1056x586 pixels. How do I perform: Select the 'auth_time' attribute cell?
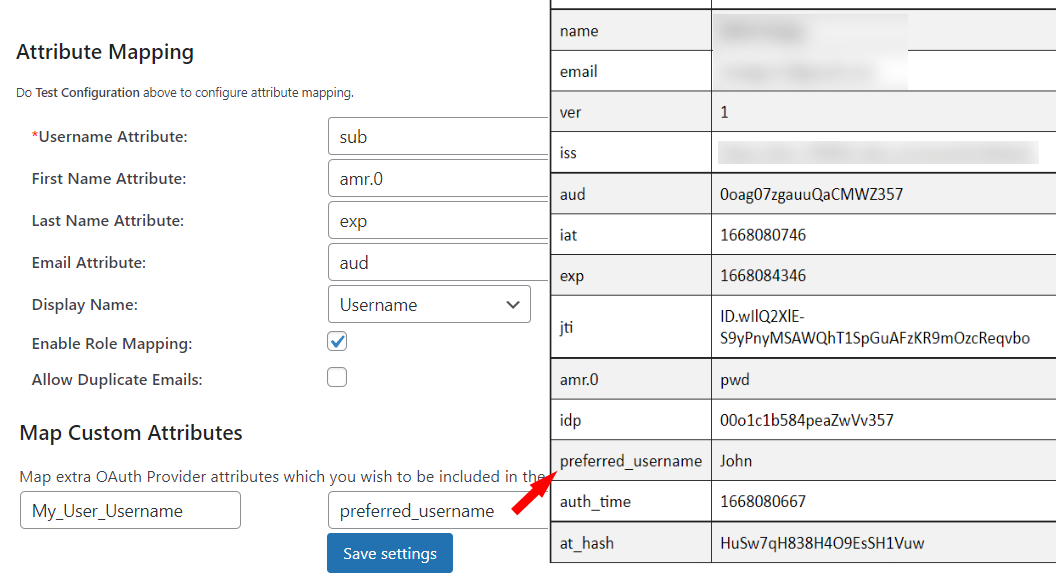click(x=631, y=501)
